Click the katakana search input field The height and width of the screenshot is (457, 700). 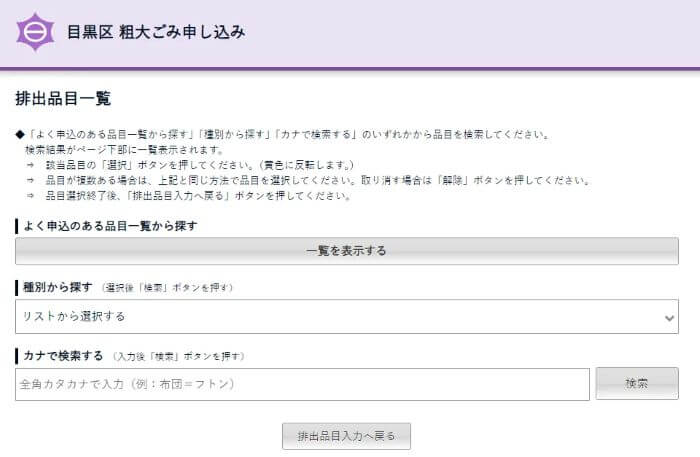coord(302,384)
